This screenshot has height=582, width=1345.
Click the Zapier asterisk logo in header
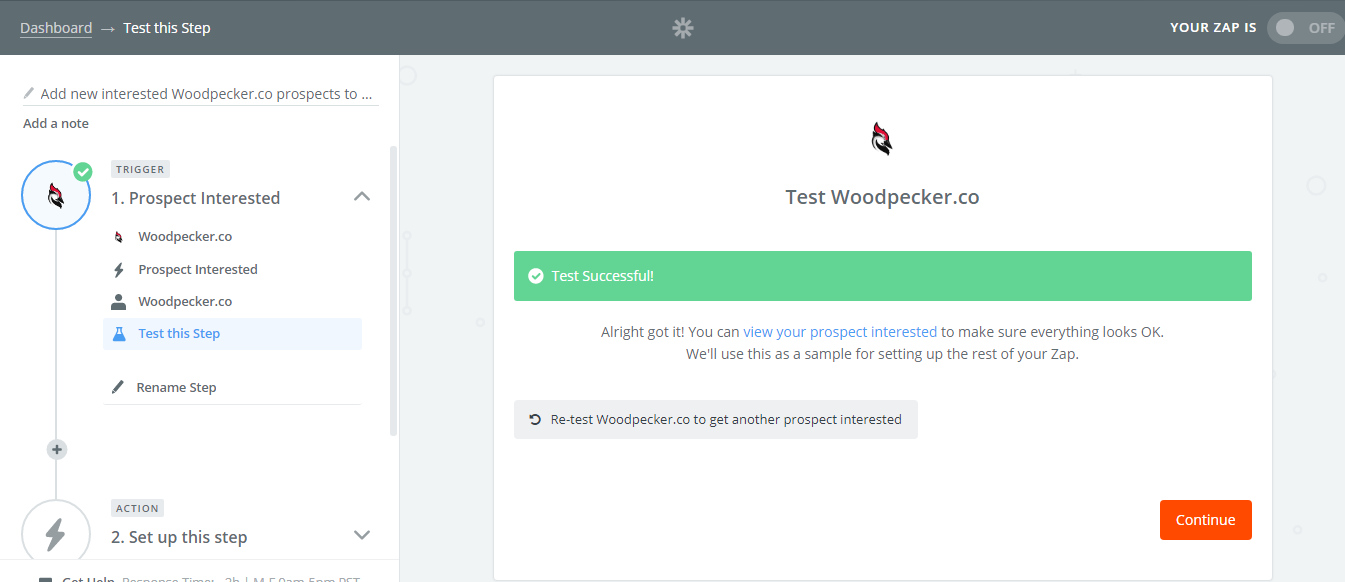683,28
